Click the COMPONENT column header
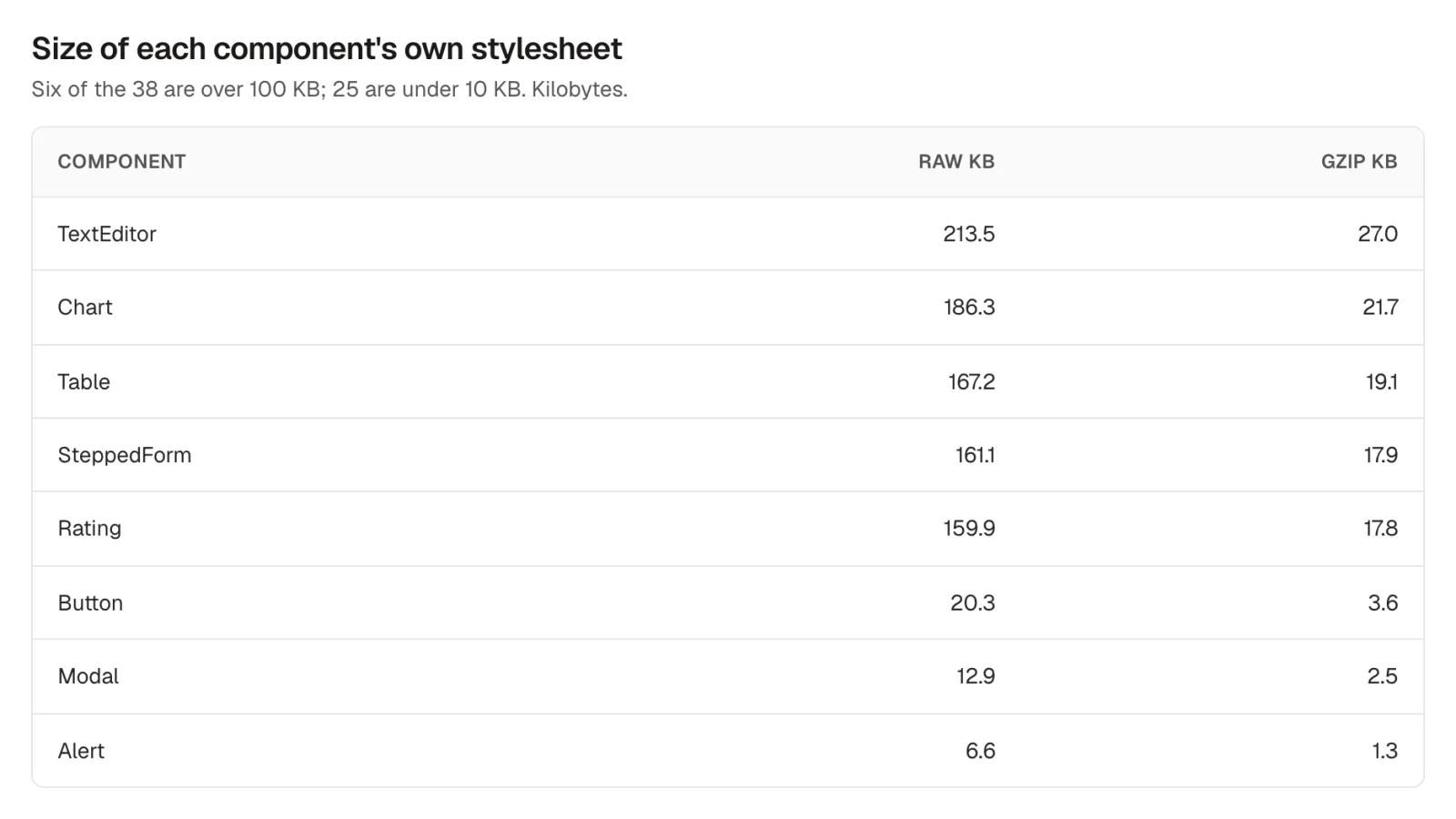1456x819 pixels. tap(121, 162)
